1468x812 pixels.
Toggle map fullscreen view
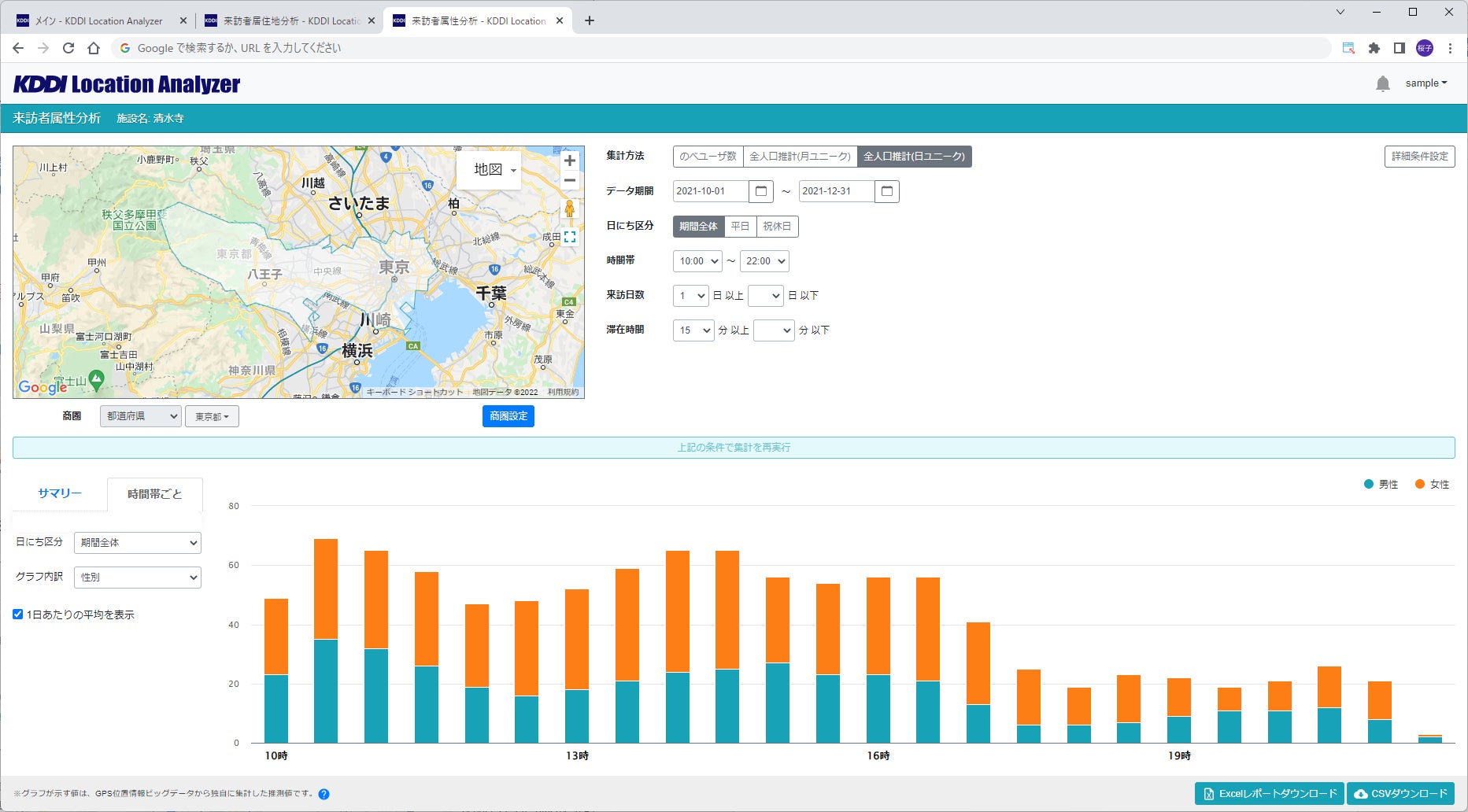pyautogui.click(x=570, y=237)
